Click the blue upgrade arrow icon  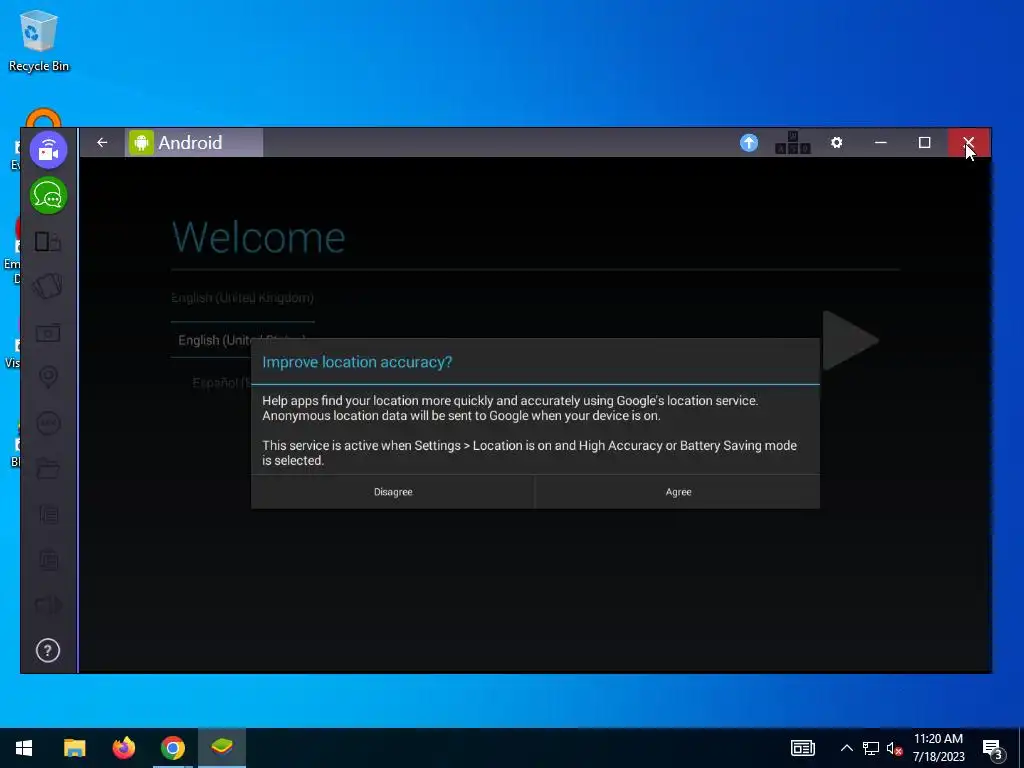(749, 142)
